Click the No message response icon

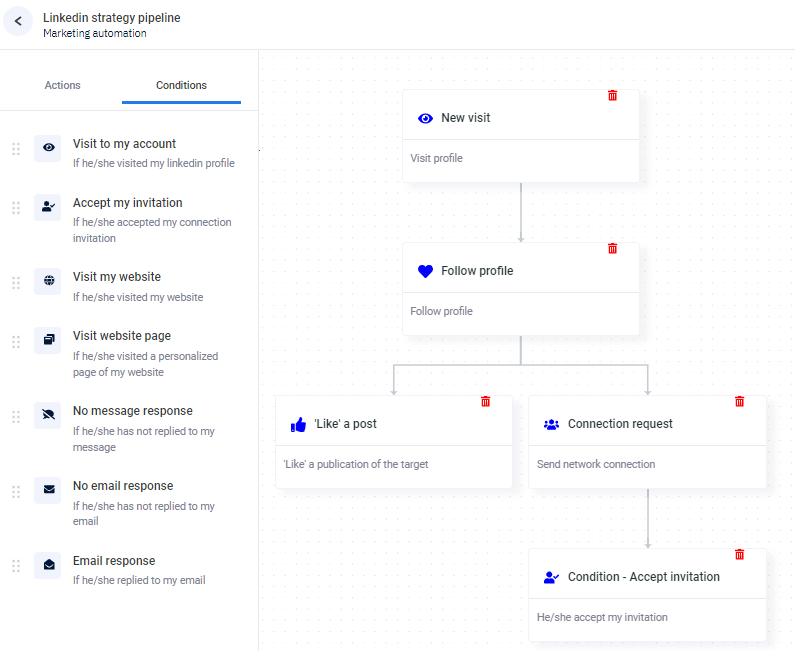pyautogui.click(x=47, y=415)
